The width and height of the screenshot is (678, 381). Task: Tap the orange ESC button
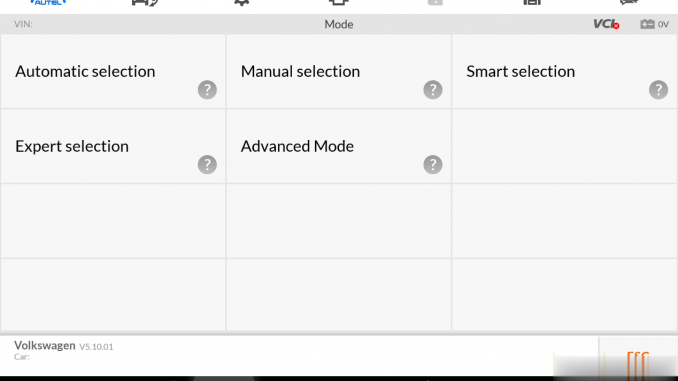click(x=638, y=363)
